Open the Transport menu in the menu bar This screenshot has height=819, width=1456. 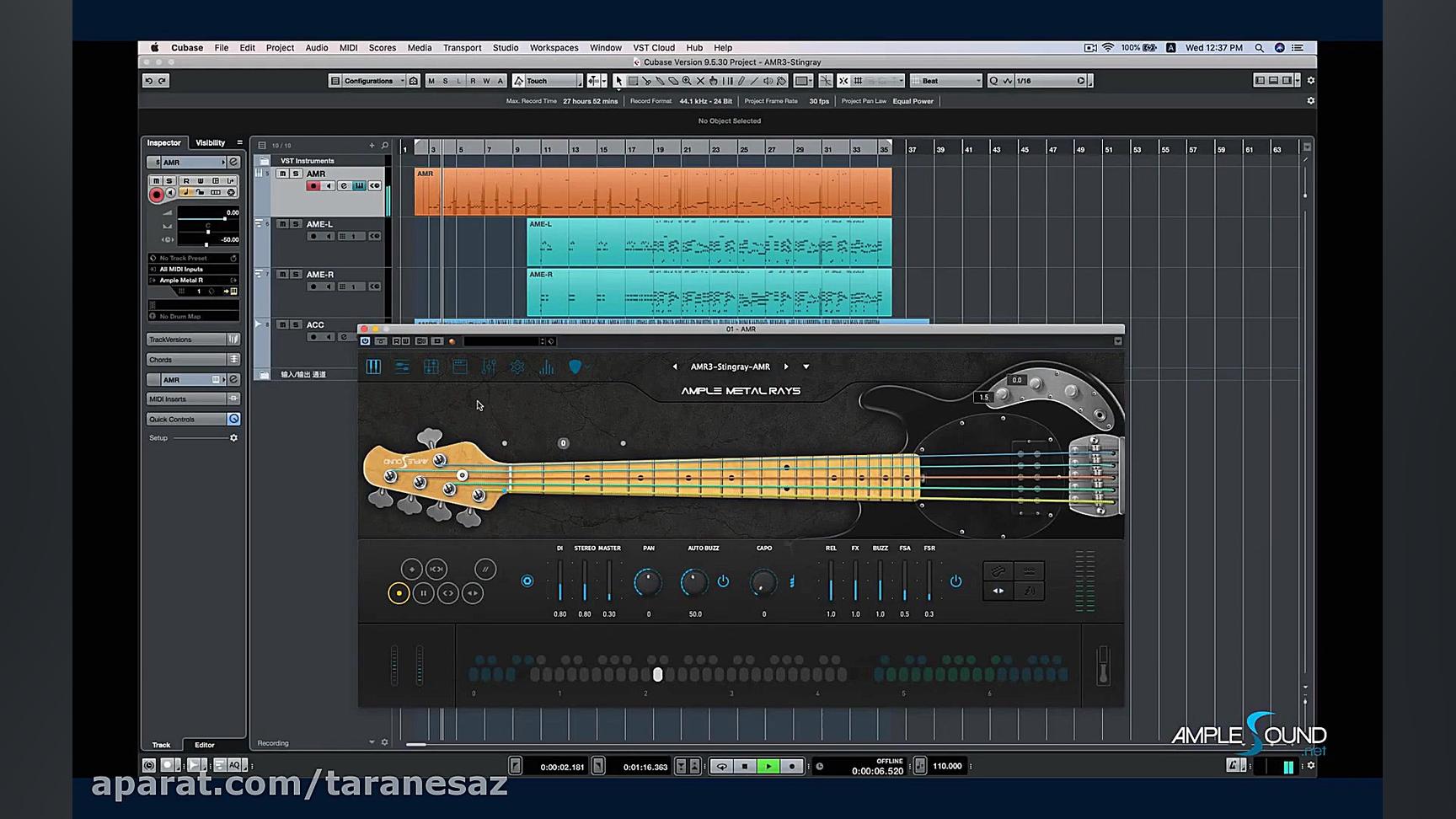[462, 48]
